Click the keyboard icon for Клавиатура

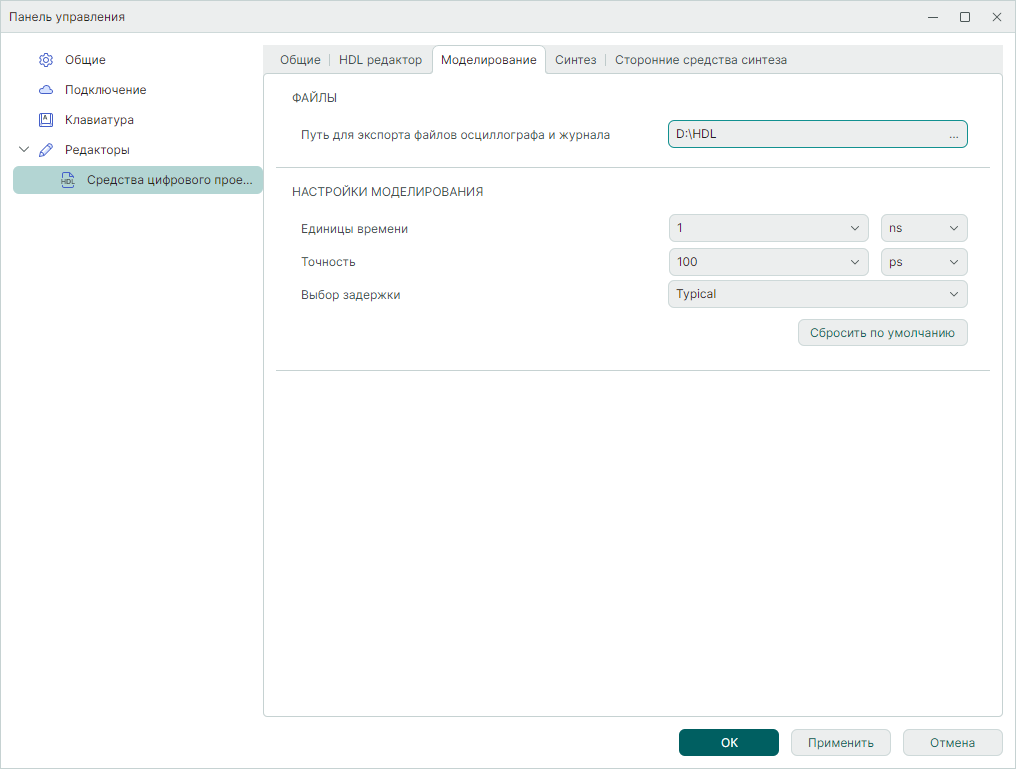(46, 120)
